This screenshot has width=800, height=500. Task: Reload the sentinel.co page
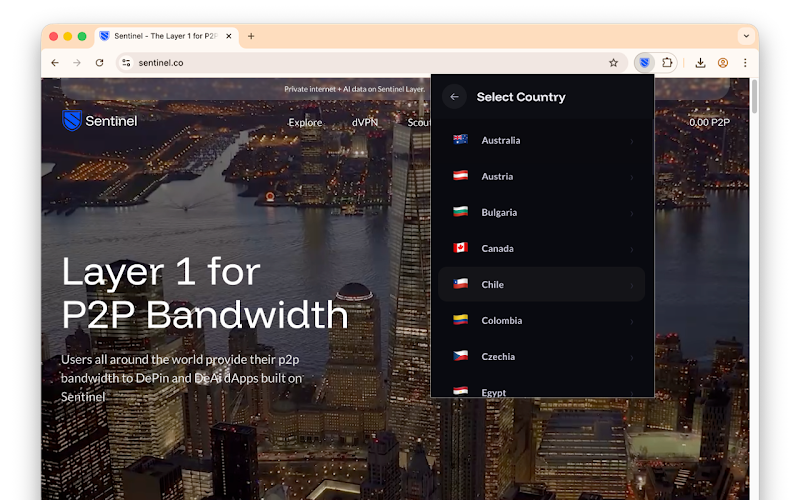(x=99, y=63)
